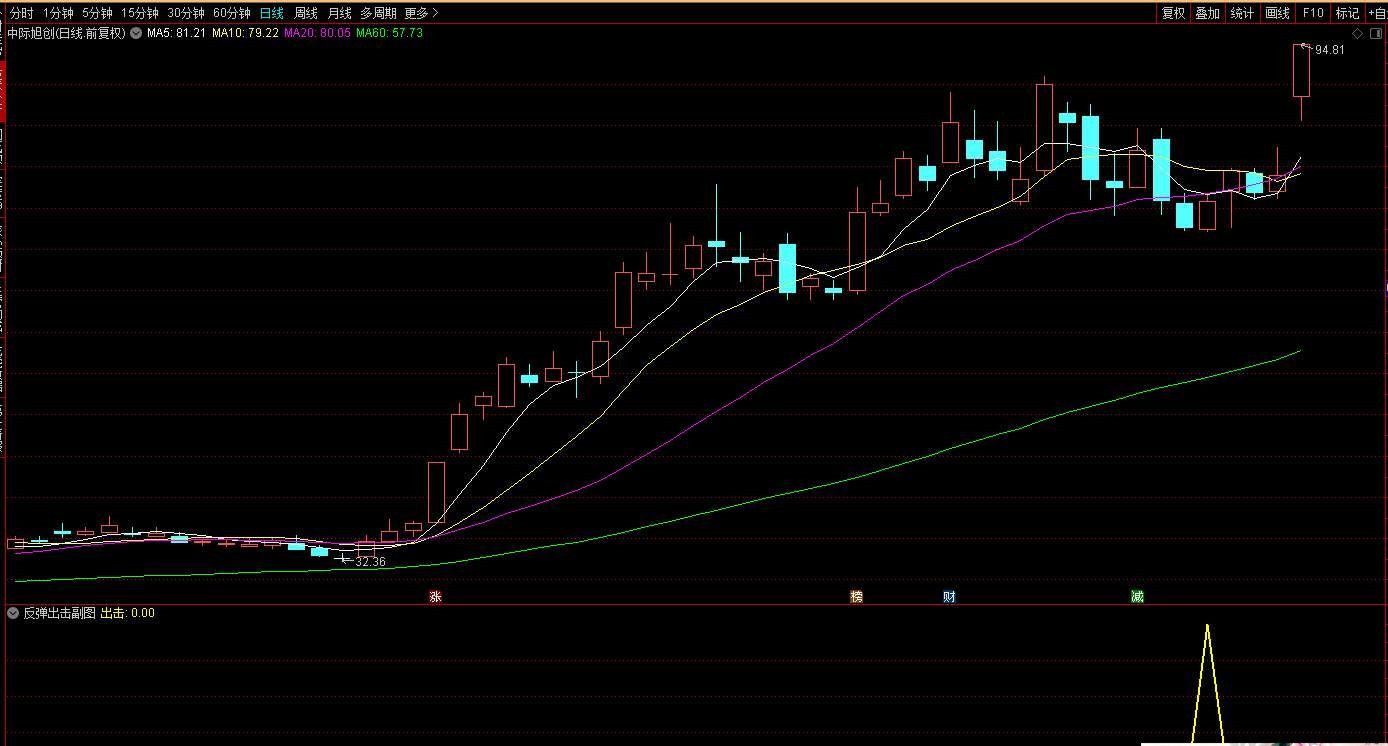Viewport: 1388px width, 746px height.
Task: Click the 94.81 high price candlestick label
Action: [x=1329, y=50]
